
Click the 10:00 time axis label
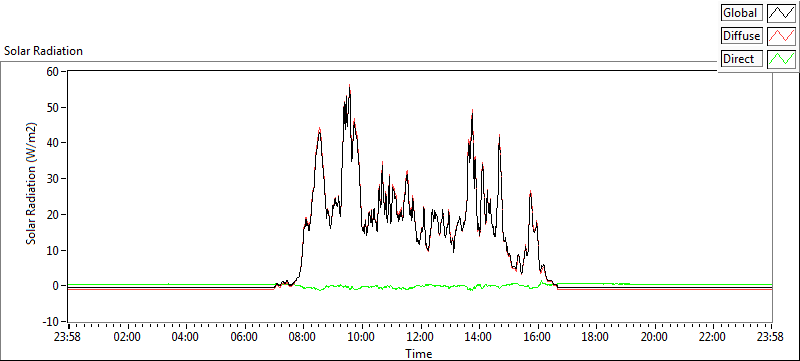coord(362,337)
